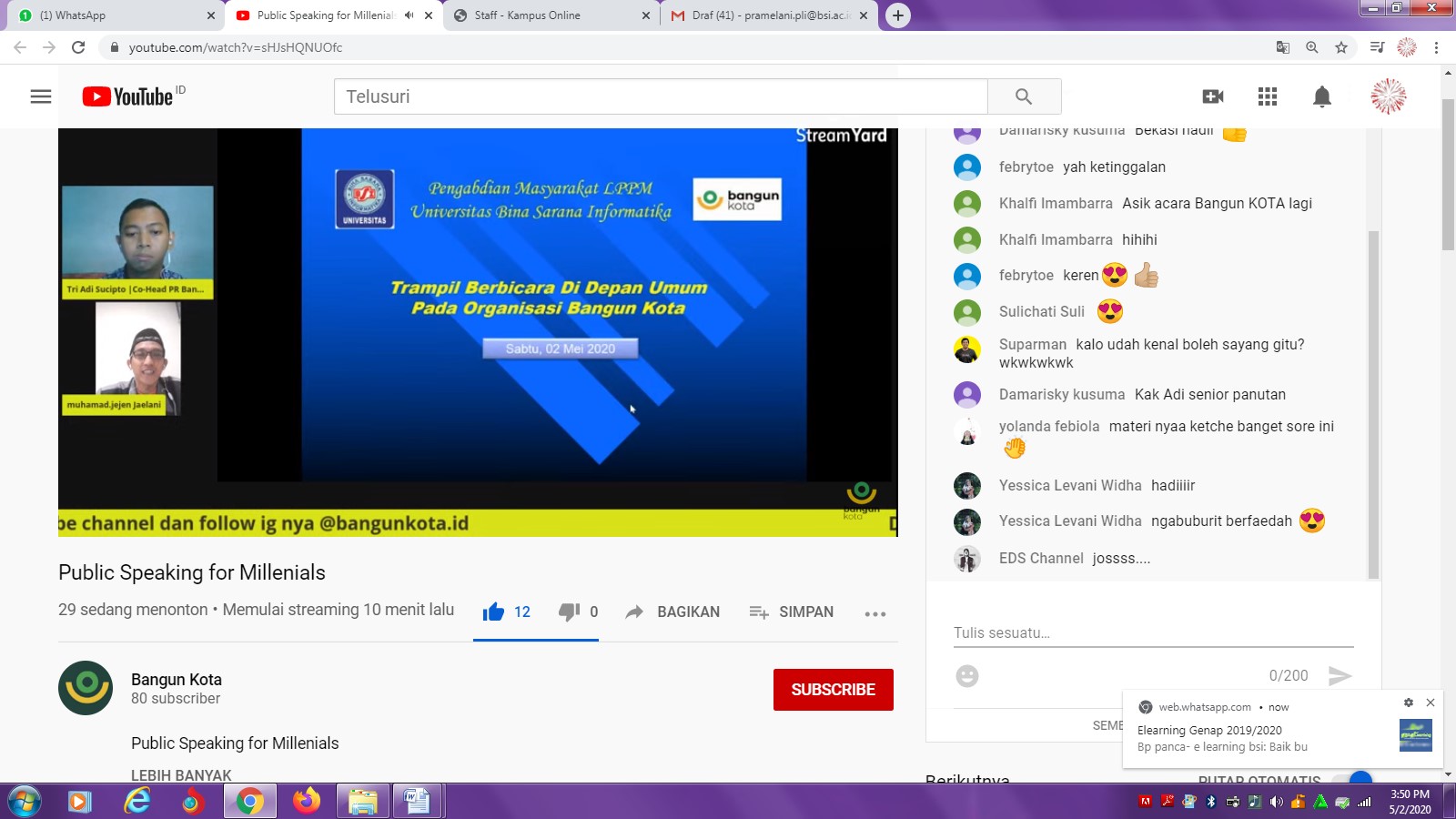Open Word document from the taskbar
Viewport: 1456px width, 819px height.
417,802
